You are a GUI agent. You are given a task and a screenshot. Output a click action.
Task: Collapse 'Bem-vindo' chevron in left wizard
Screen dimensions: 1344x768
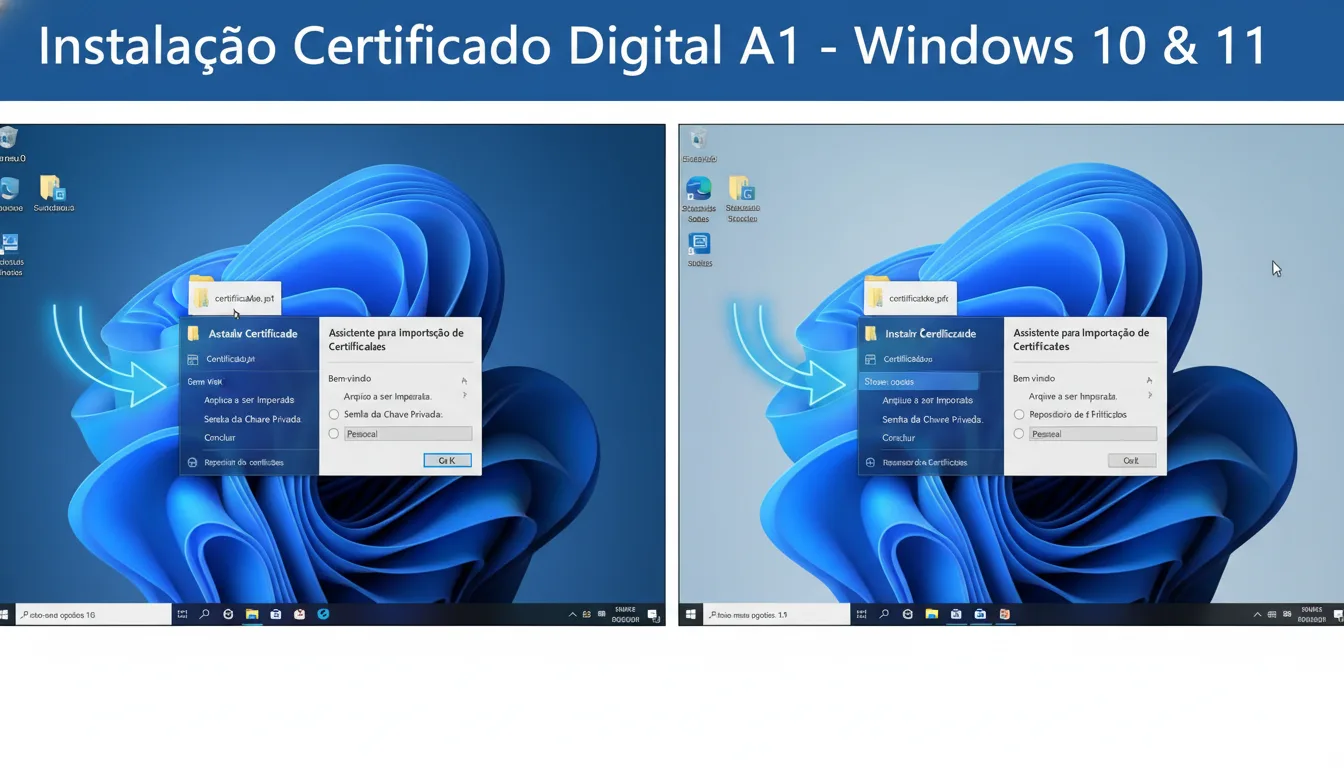point(464,380)
